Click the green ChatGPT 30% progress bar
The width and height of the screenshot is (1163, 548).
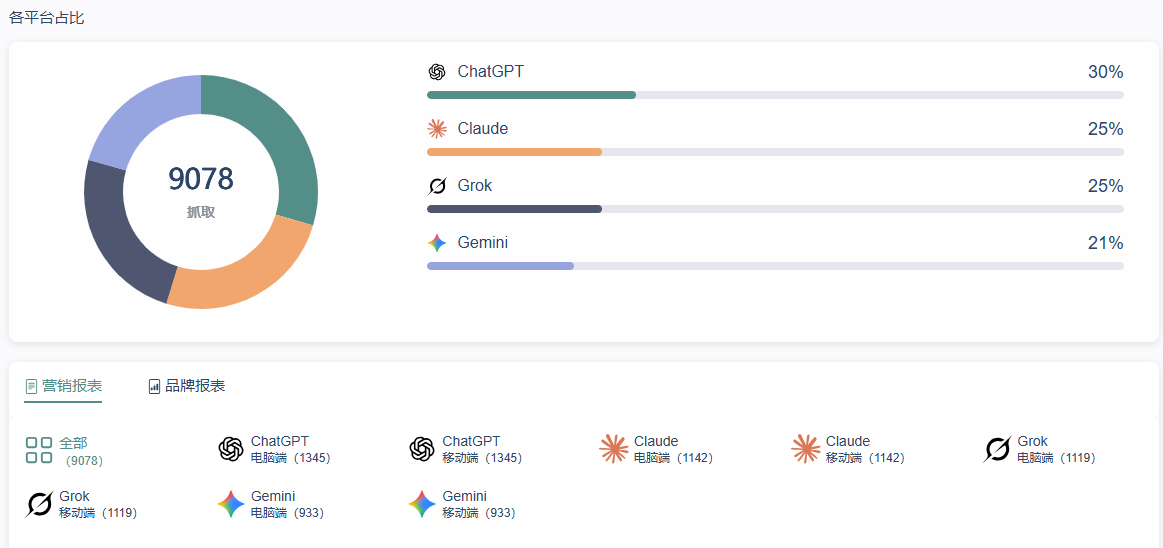531,95
